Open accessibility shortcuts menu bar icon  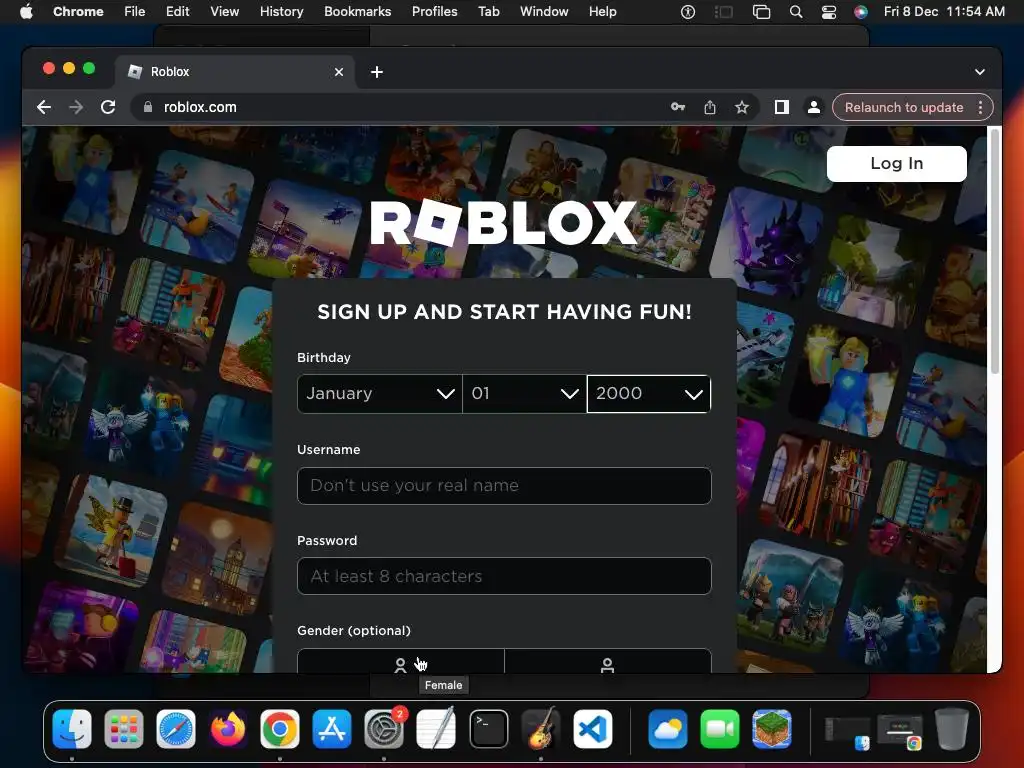688,12
